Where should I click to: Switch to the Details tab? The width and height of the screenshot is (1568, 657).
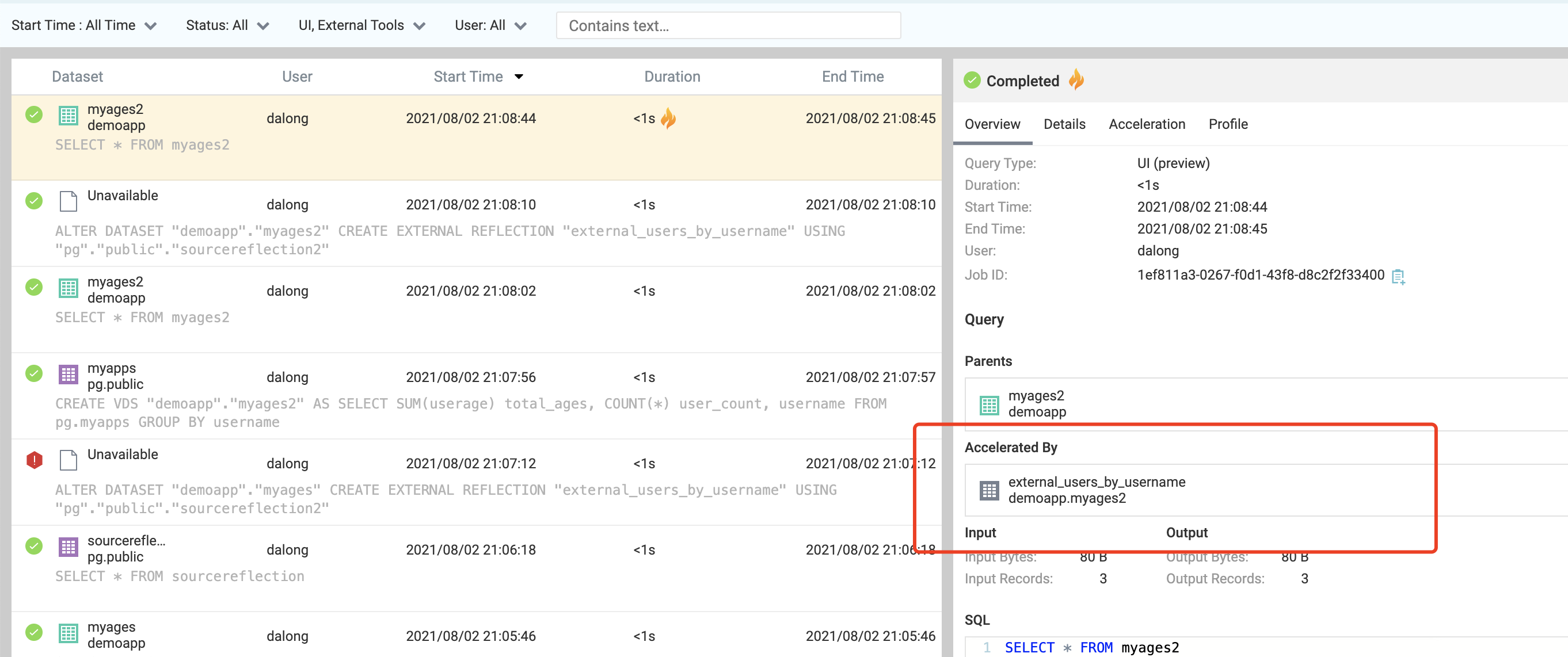[x=1064, y=124]
